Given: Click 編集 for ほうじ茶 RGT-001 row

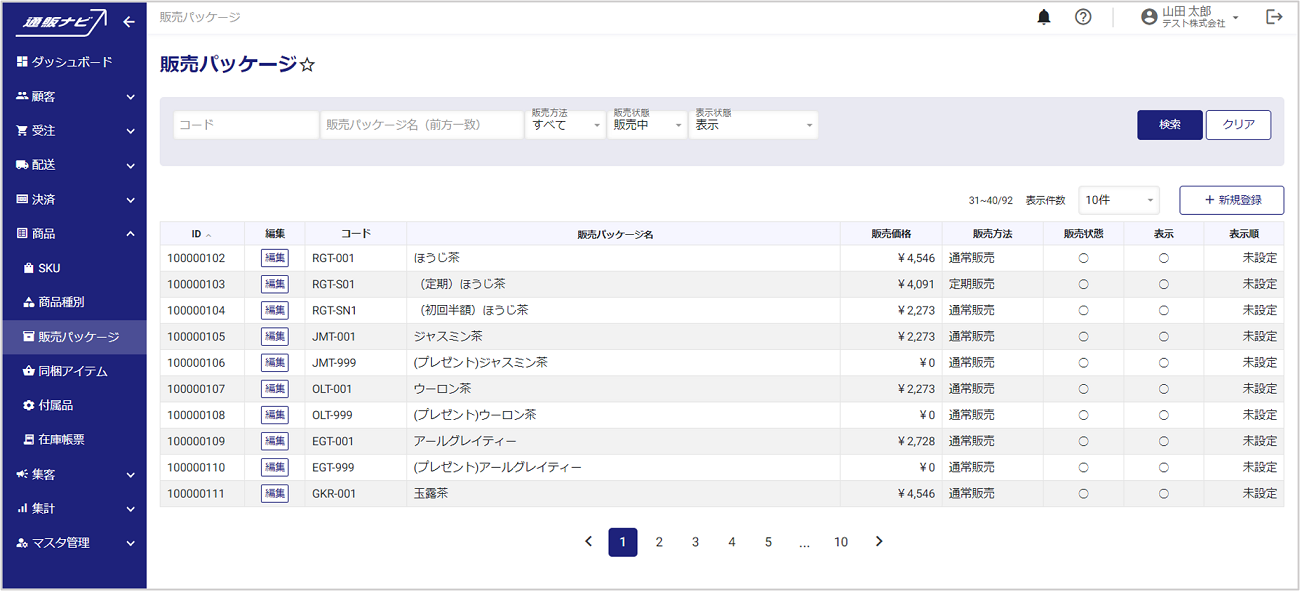Looking at the screenshot, I should click(274, 258).
